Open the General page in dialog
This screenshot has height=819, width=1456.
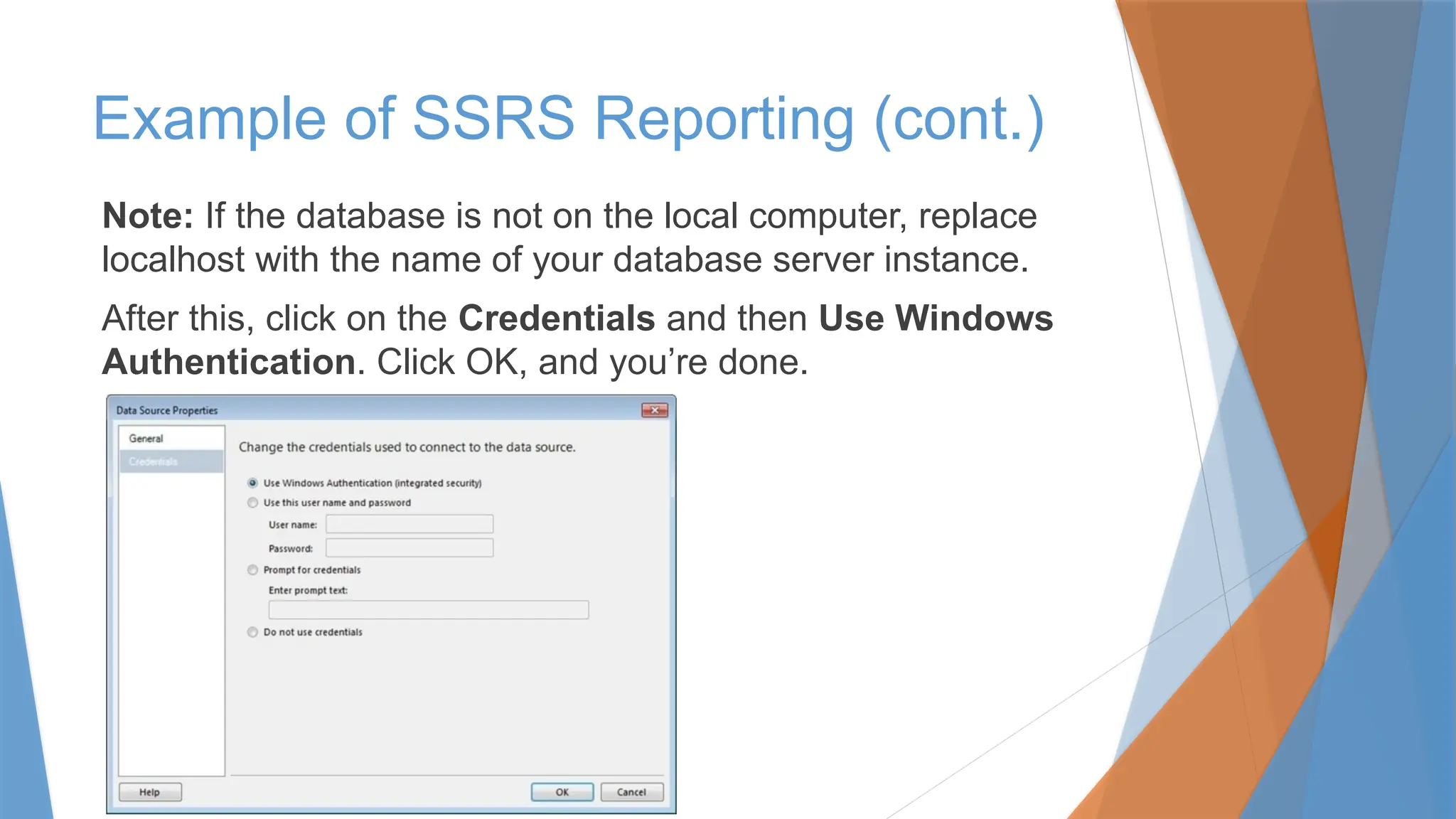click(x=171, y=439)
